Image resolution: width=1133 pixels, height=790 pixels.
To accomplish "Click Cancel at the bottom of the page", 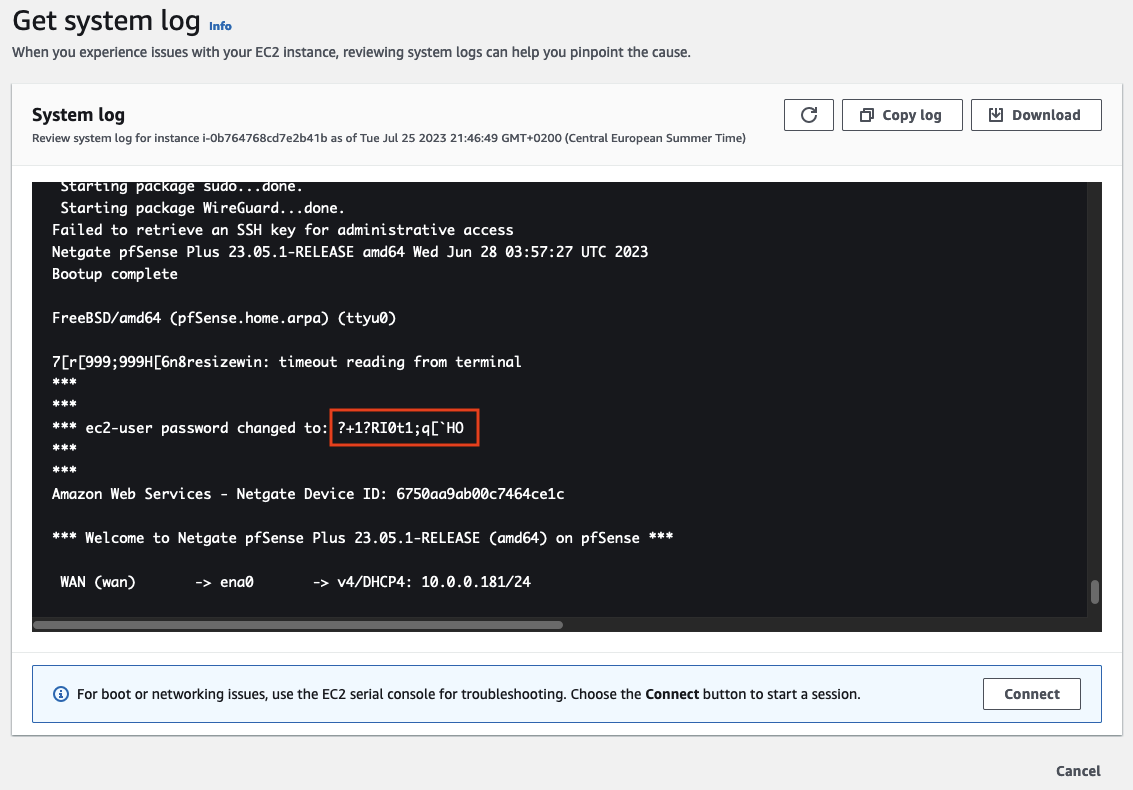I will pos(1077,771).
